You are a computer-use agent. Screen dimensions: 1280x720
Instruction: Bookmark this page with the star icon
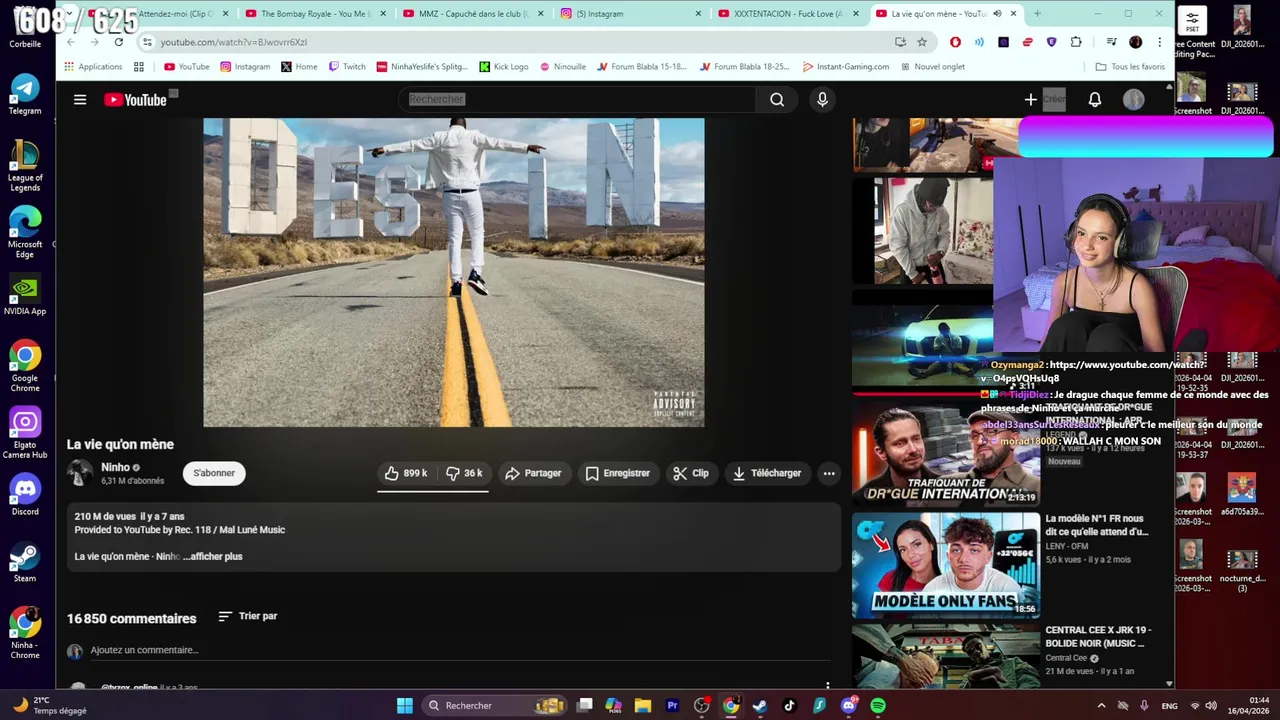922,42
